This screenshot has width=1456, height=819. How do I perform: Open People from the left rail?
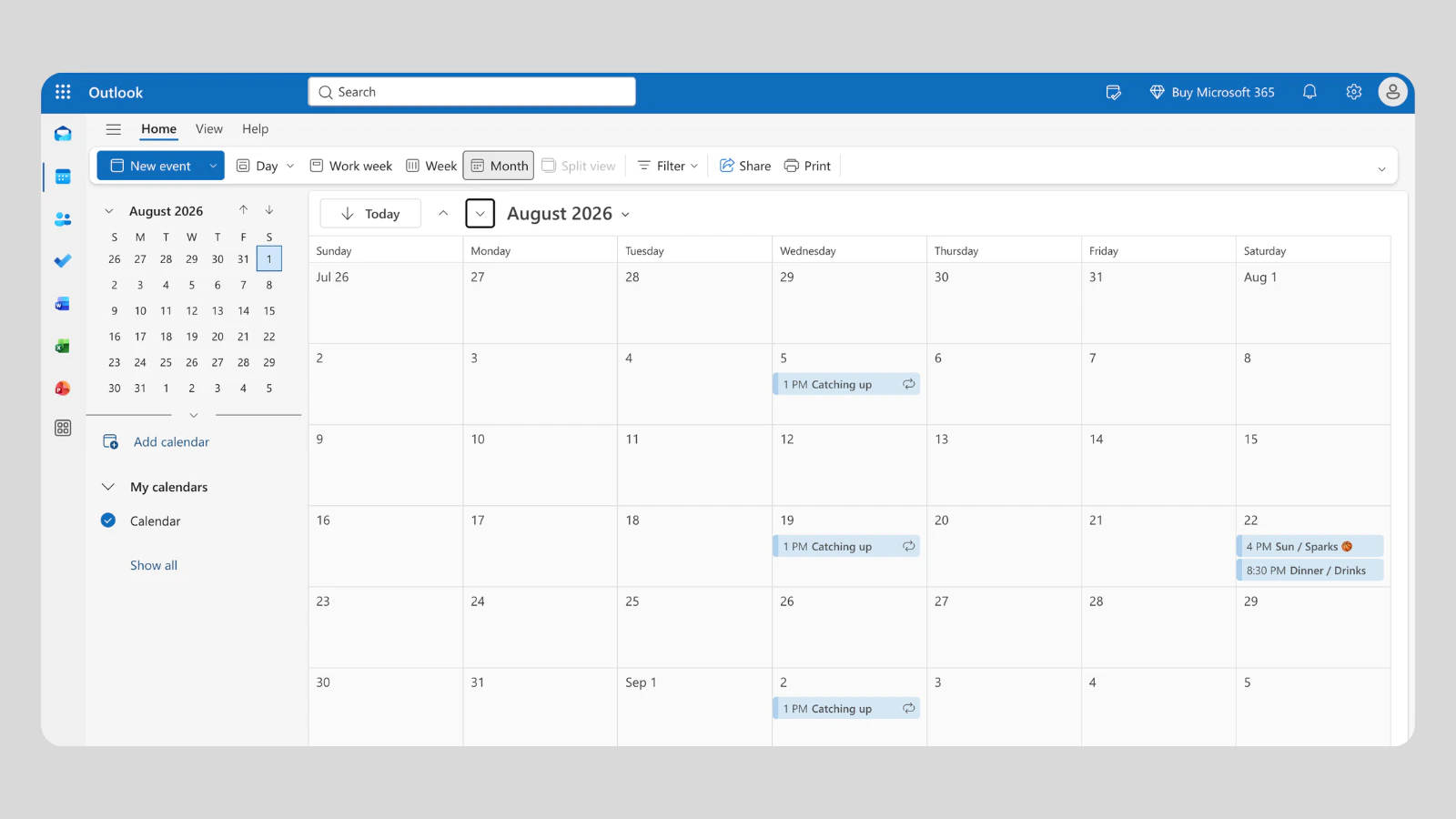click(x=63, y=219)
